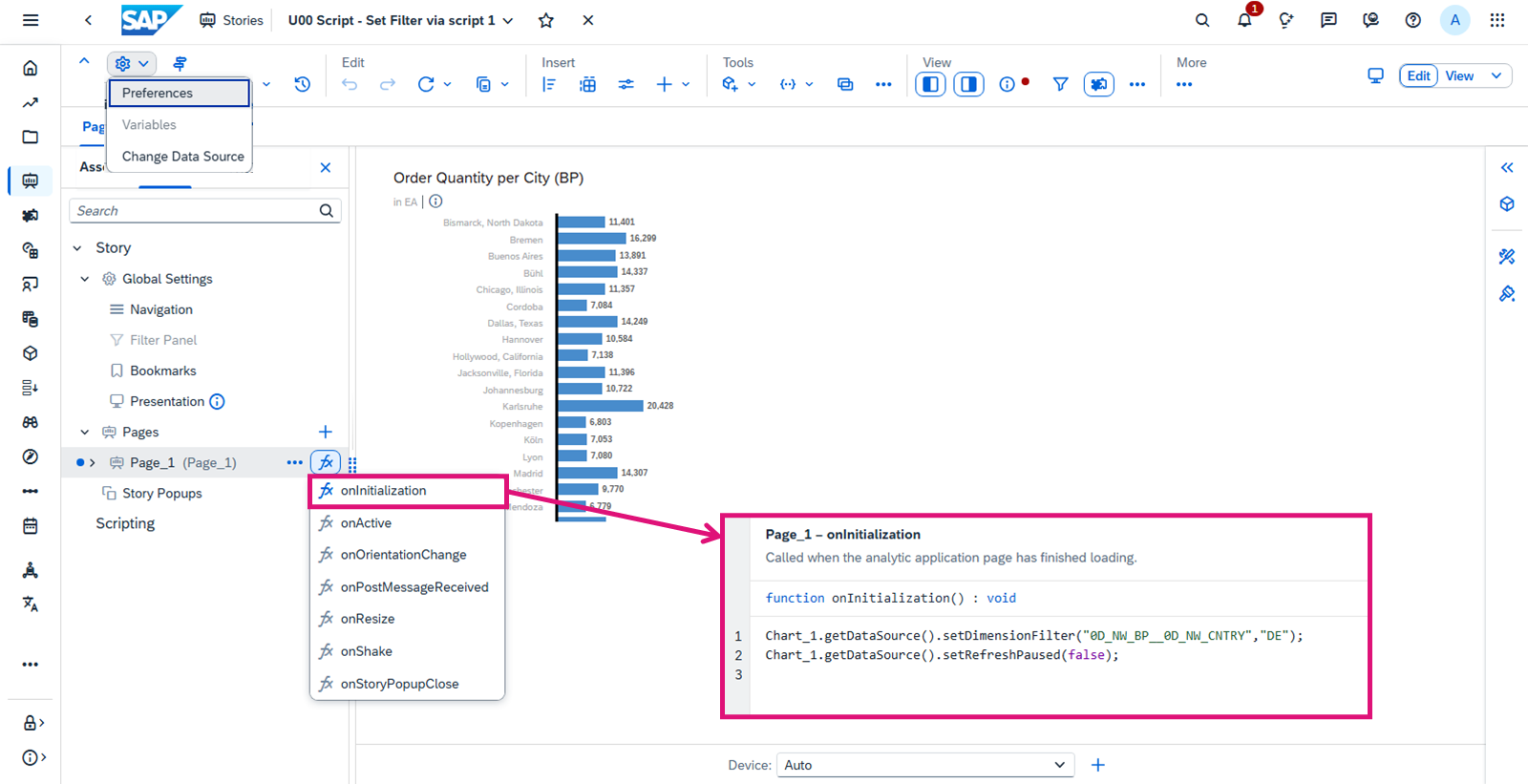Open the refresh dropdown arrow
The height and width of the screenshot is (784, 1528).
point(447,84)
